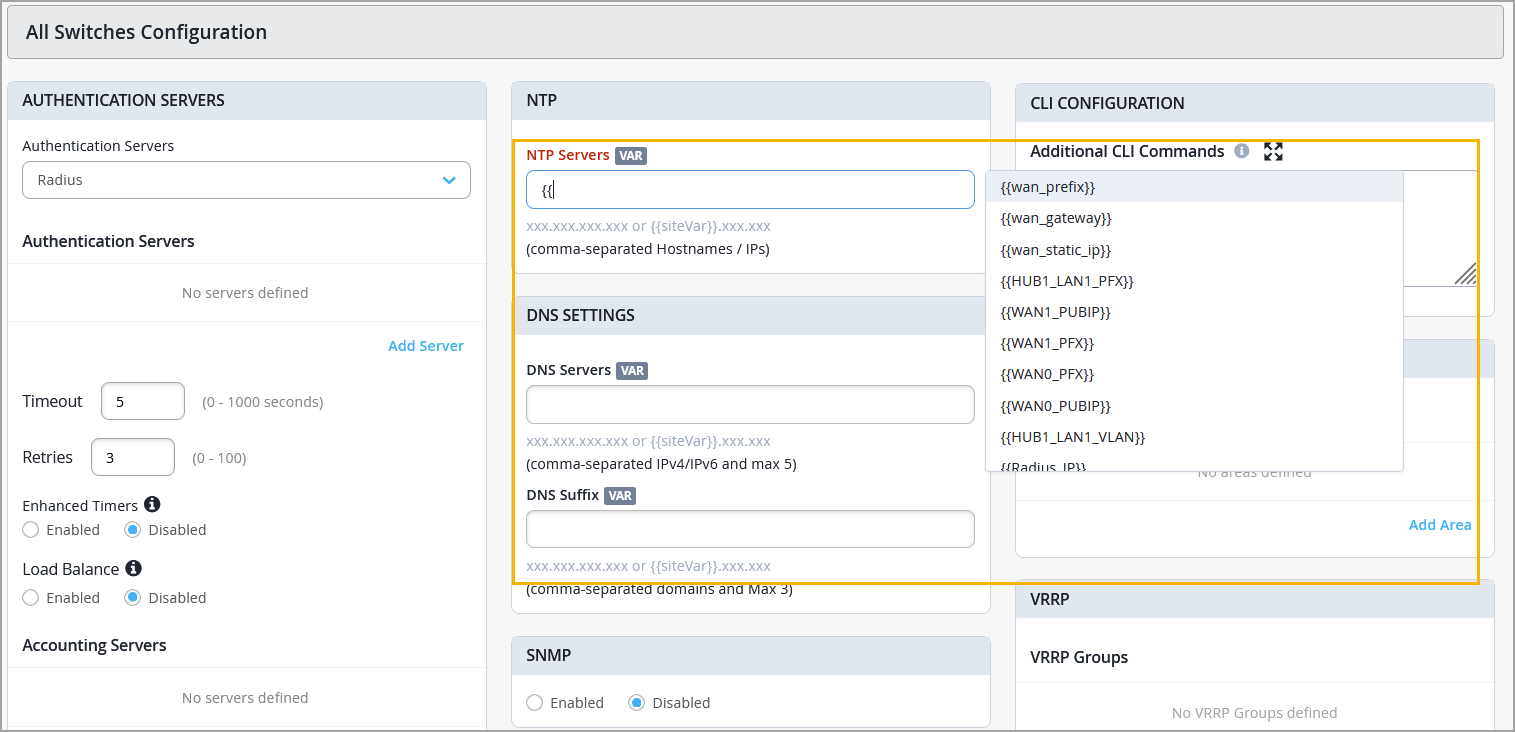Screen dimensions: 1515x732
Task: Click the DNS Servers input field
Action: pyautogui.click(x=750, y=404)
